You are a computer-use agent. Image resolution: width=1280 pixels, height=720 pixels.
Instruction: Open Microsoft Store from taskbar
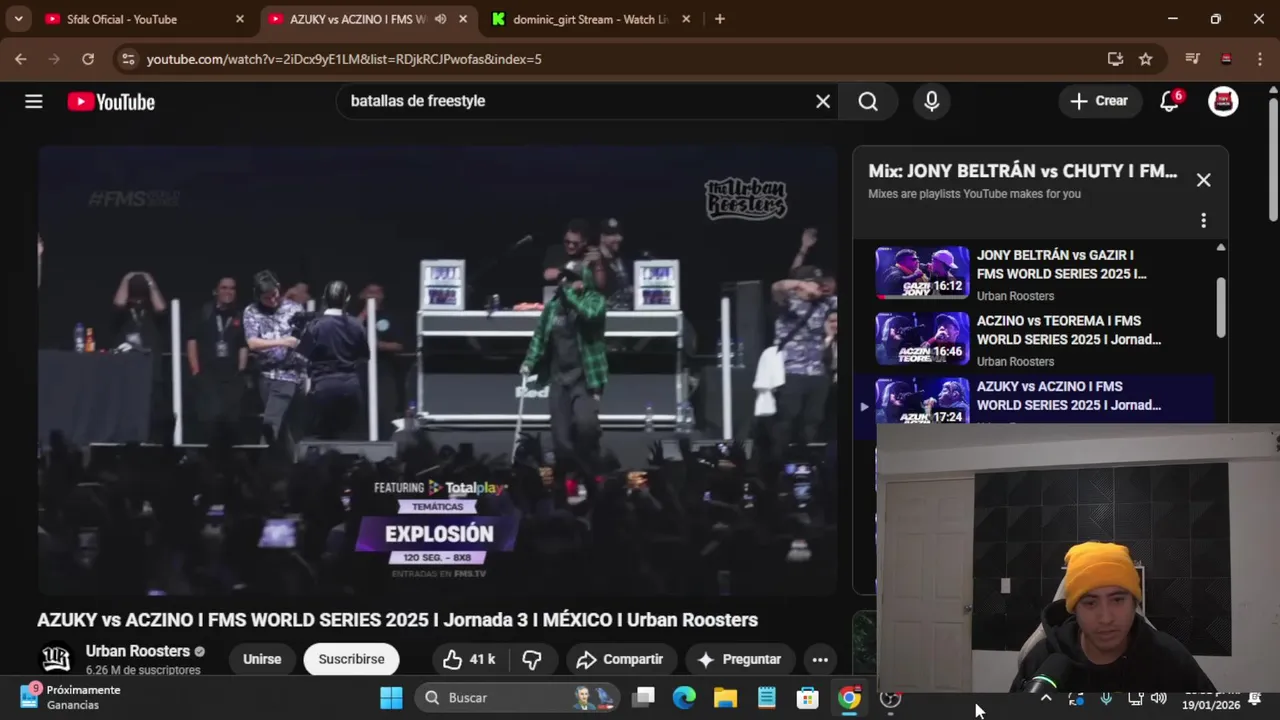[x=807, y=697]
